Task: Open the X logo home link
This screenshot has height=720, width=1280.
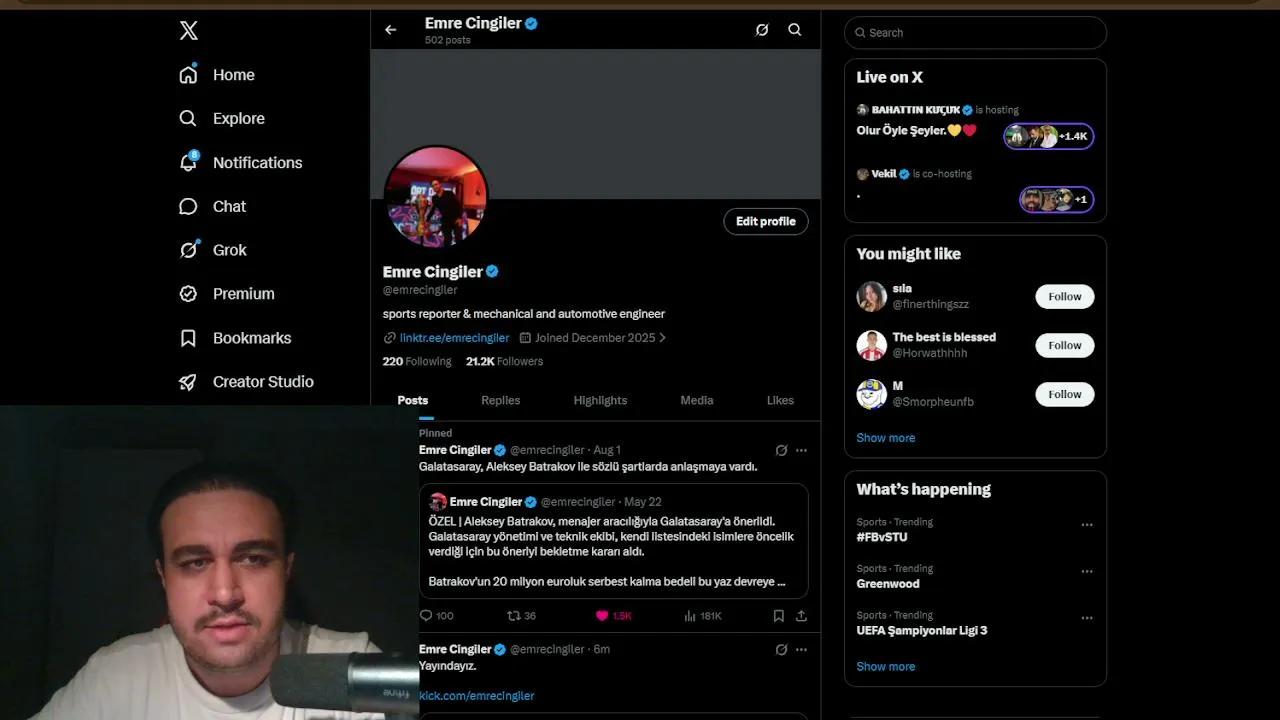Action: point(189,31)
